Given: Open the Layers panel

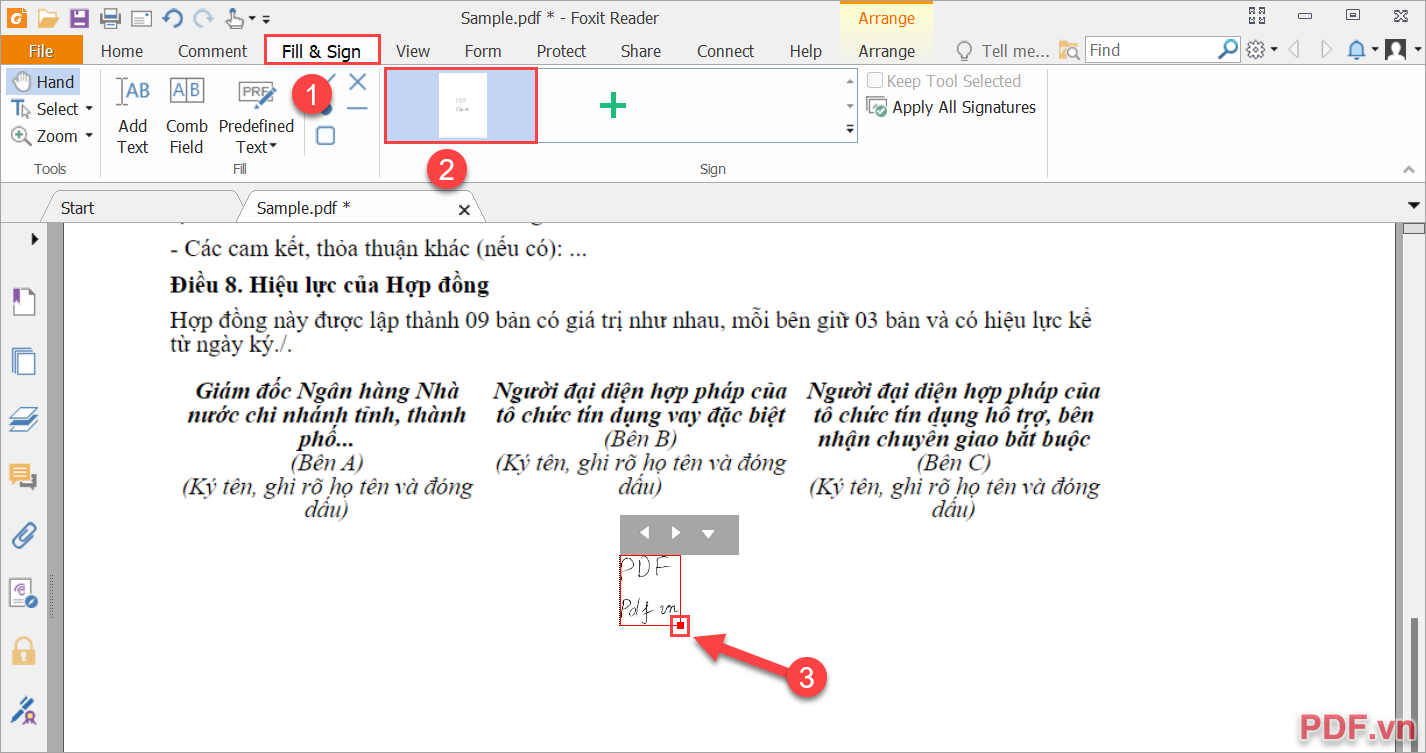Looking at the screenshot, I should (x=23, y=419).
